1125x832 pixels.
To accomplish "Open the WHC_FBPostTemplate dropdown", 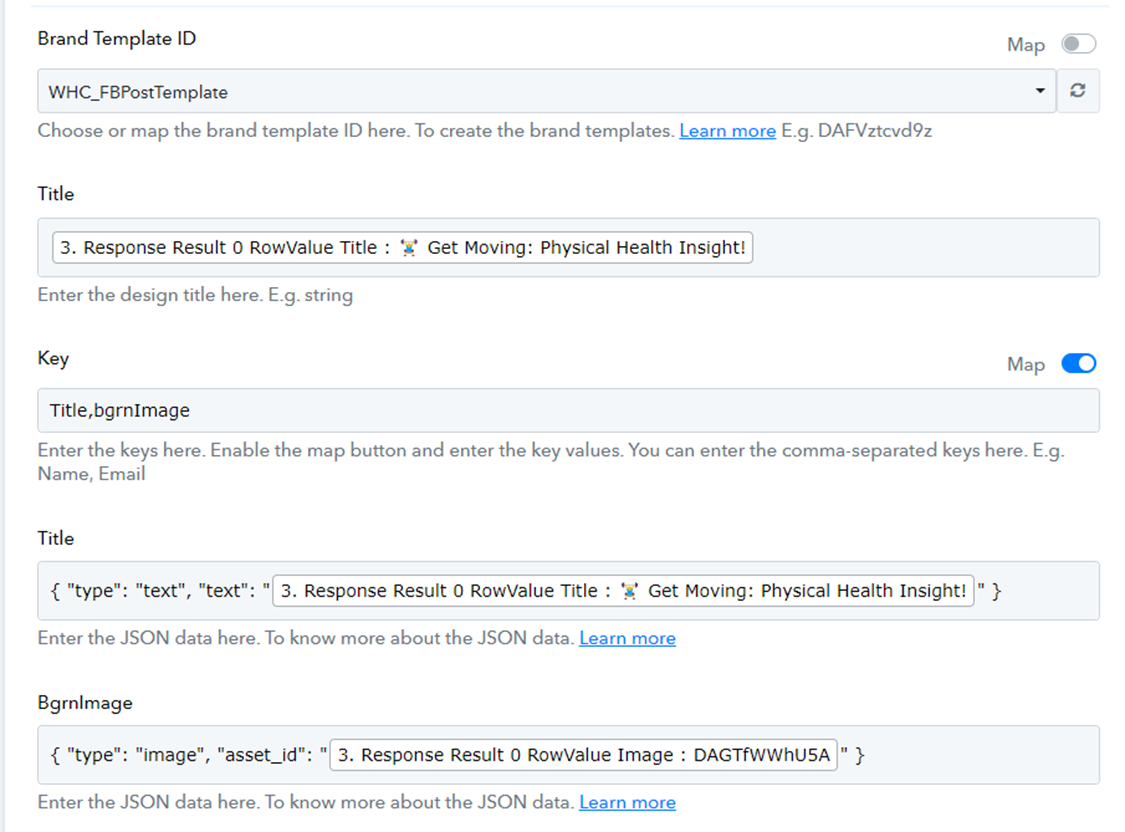I will tap(547, 91).
